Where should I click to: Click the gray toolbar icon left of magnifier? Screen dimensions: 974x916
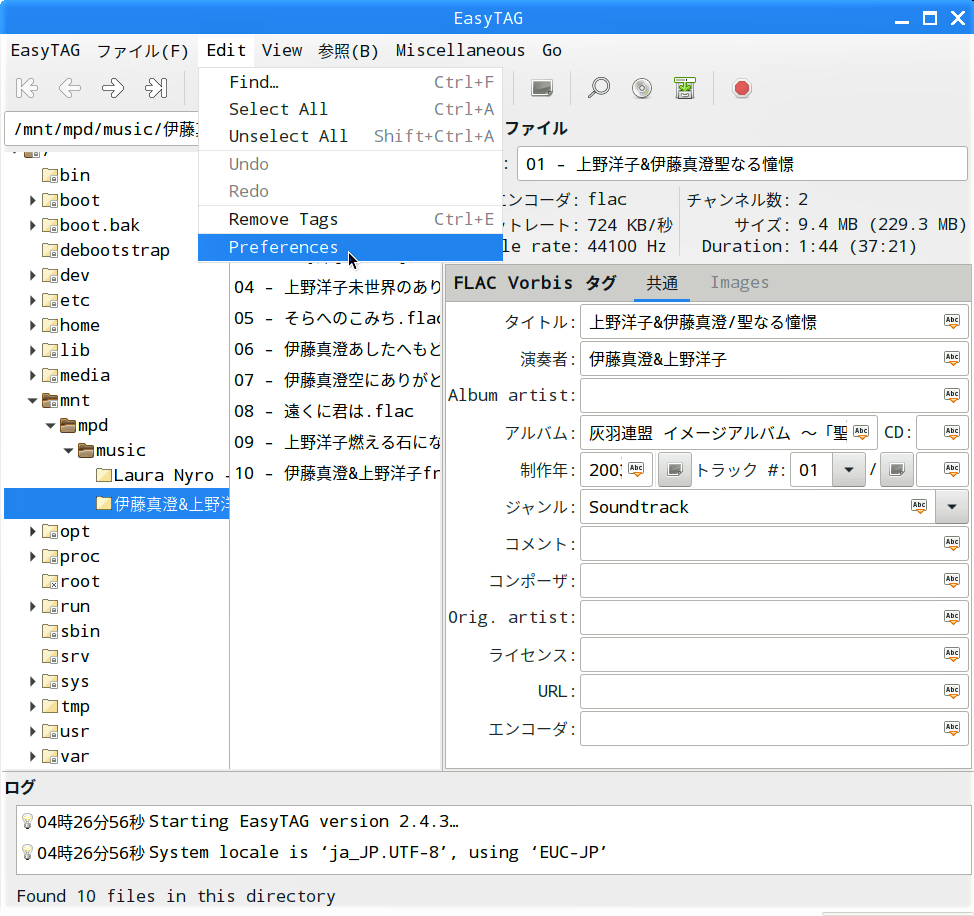(x=542, y=88)
